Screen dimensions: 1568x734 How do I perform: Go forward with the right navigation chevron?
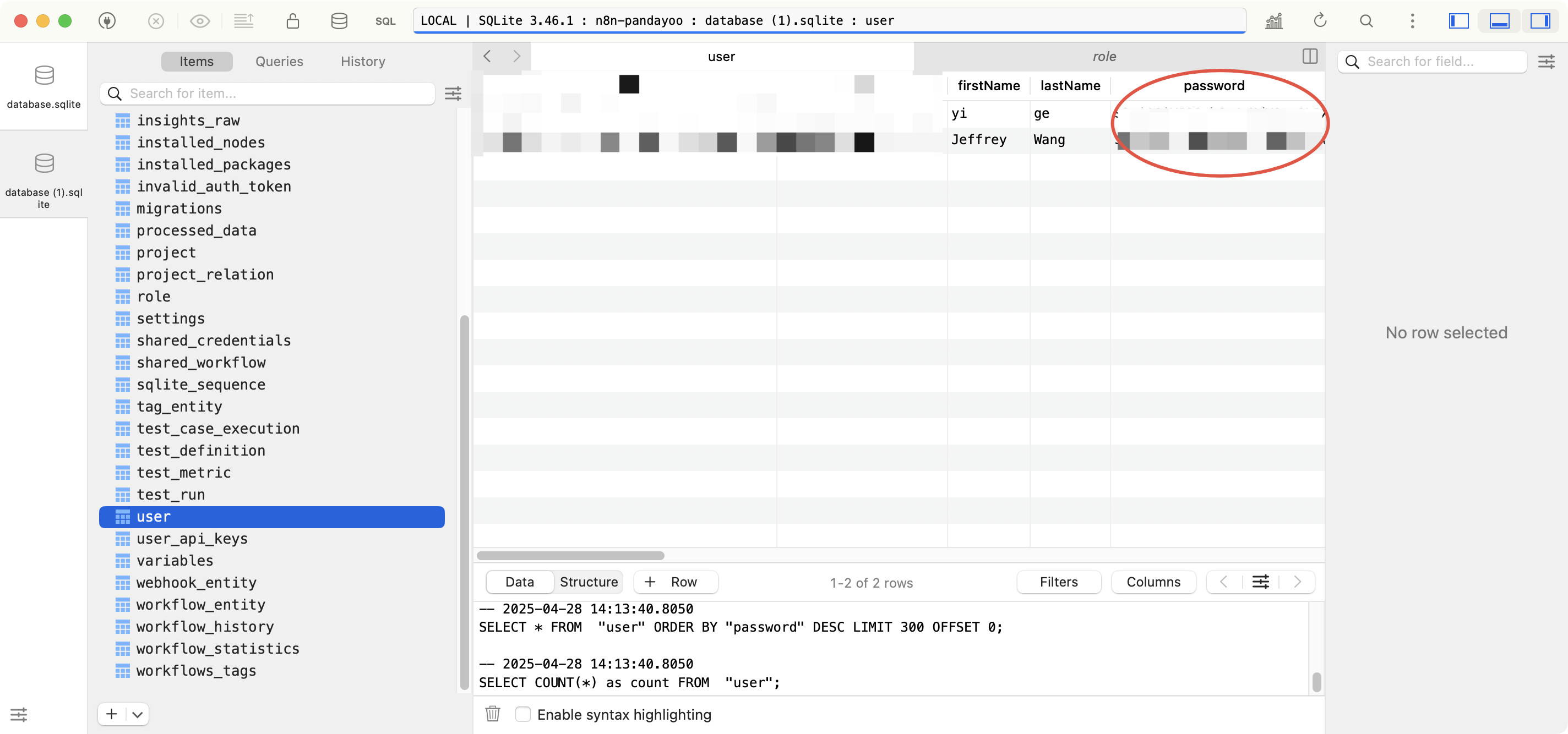click(516, 56)
